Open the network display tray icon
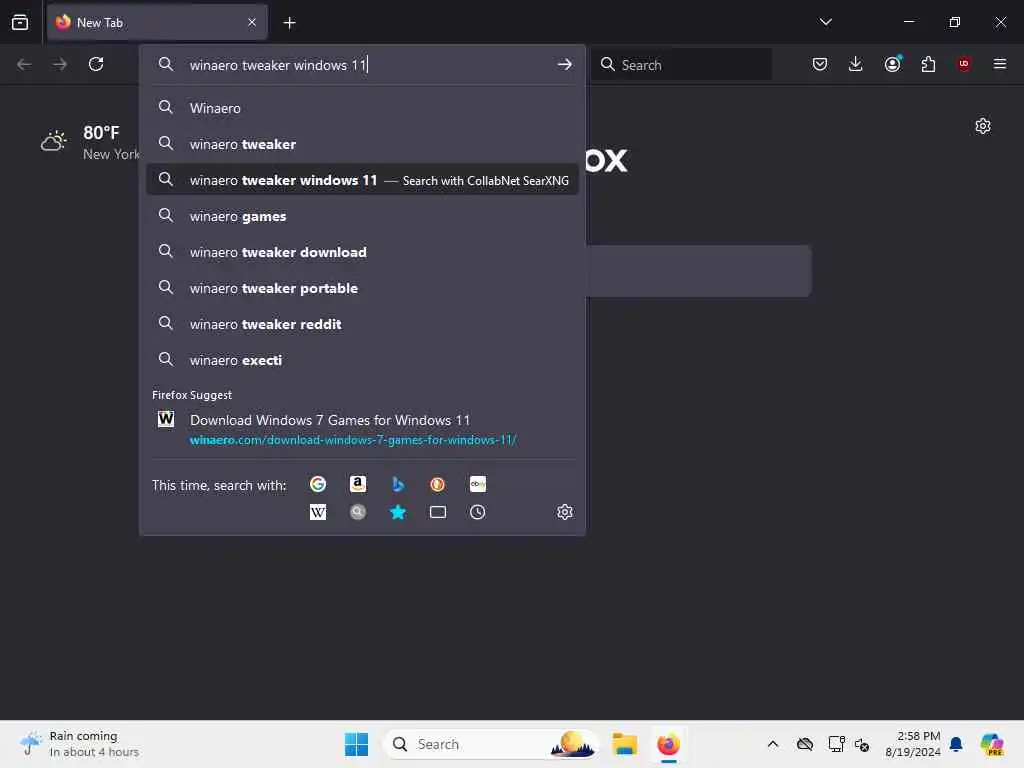This screenshot has width=1024, height=768. tap(836, 744)
